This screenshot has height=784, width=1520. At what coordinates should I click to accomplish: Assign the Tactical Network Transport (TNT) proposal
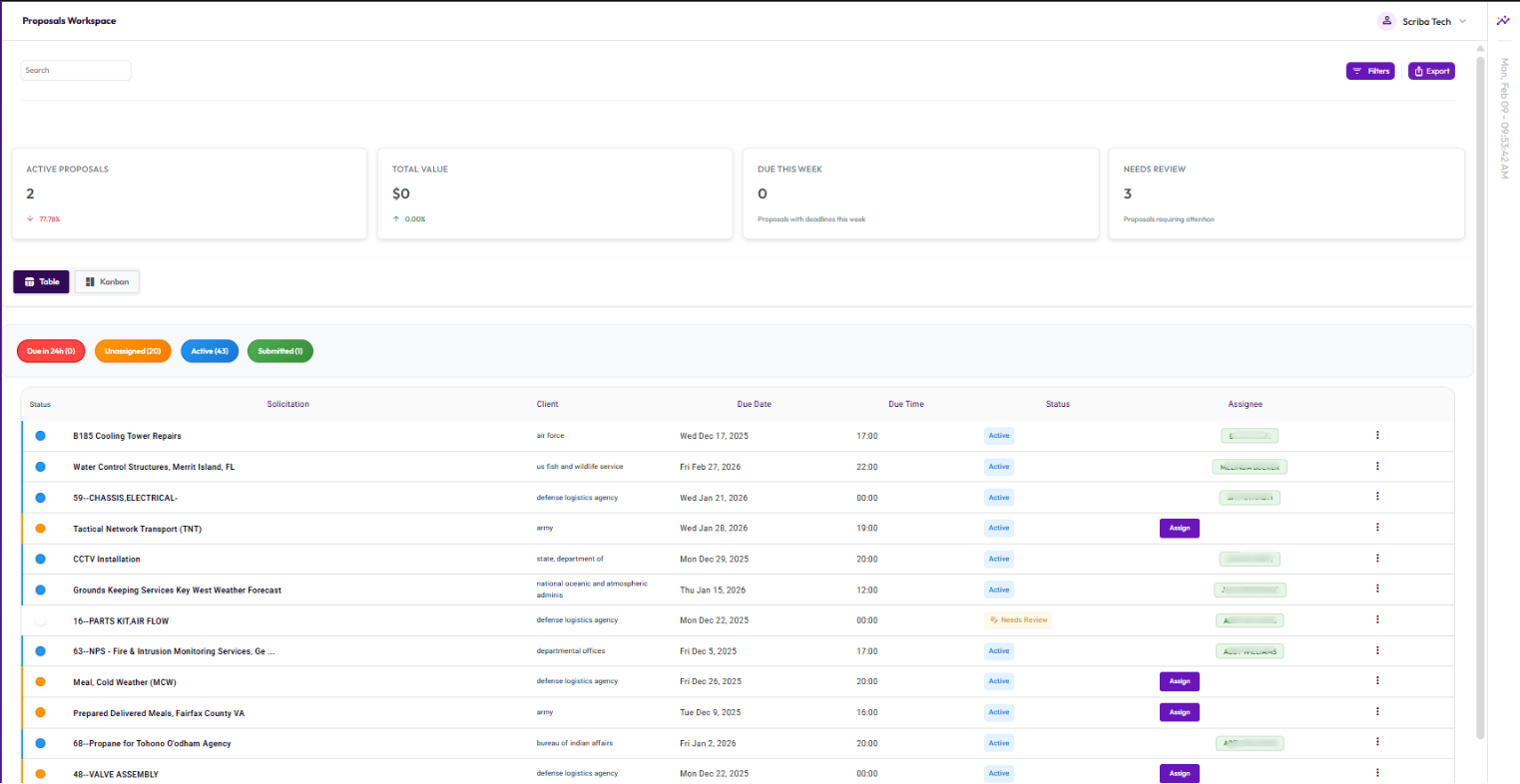click(x=1180, y=528)
